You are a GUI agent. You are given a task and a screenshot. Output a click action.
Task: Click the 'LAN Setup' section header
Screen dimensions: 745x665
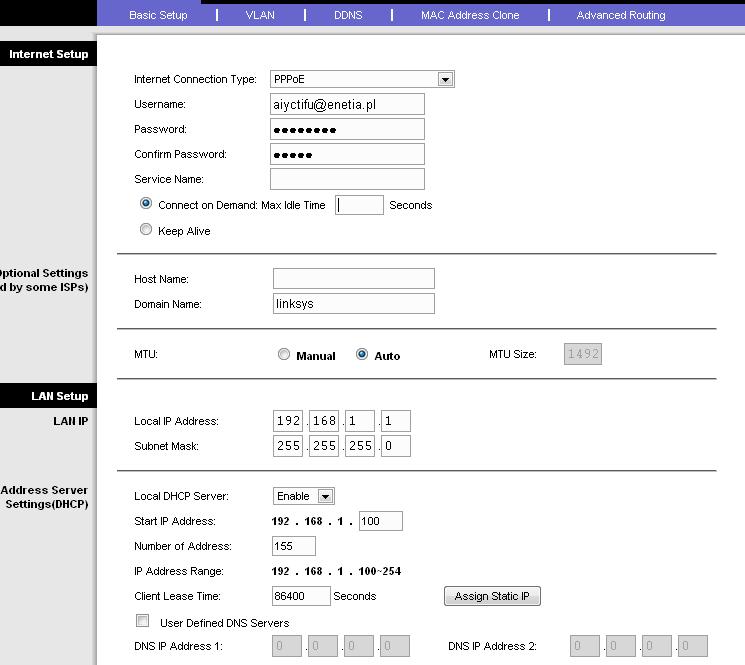point(48,396)
